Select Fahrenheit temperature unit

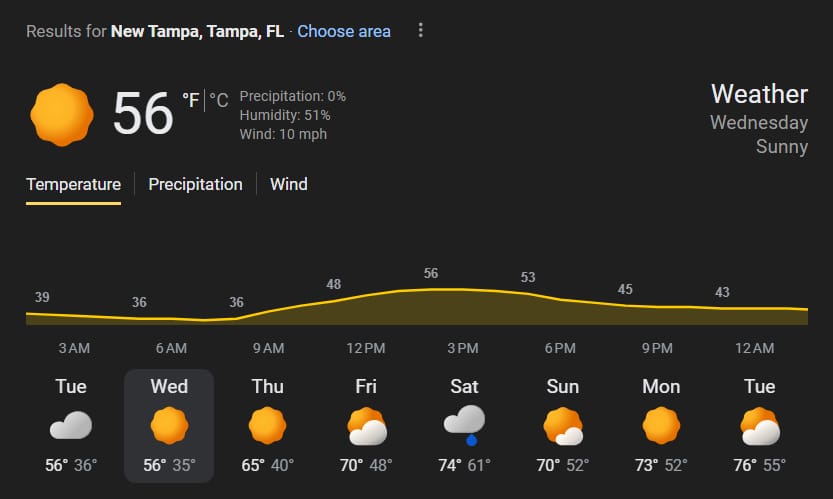pyautogui.click(x=190, y=99)
